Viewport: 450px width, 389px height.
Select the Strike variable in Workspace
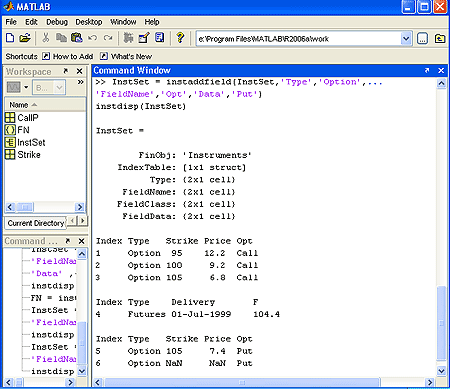point(23,155)
